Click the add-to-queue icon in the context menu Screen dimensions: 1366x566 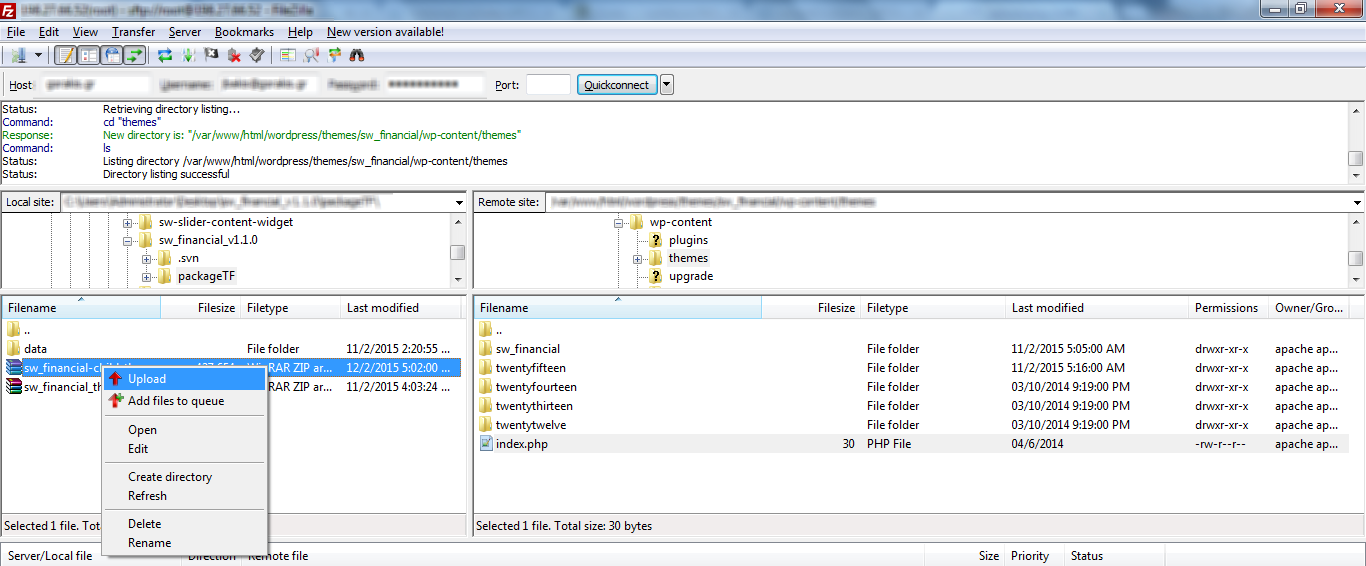pyautogui.click(x=115, y=401)
